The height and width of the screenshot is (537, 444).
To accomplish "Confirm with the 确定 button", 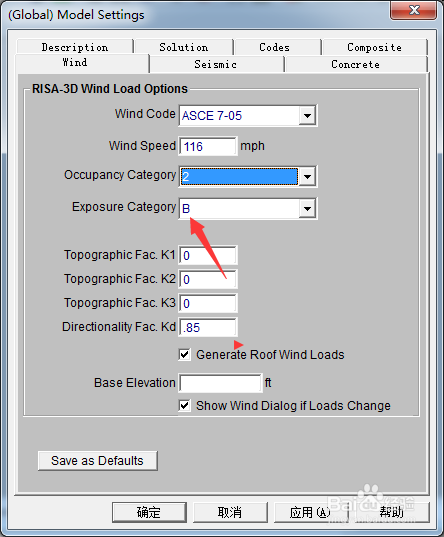I will coord(149,512).
